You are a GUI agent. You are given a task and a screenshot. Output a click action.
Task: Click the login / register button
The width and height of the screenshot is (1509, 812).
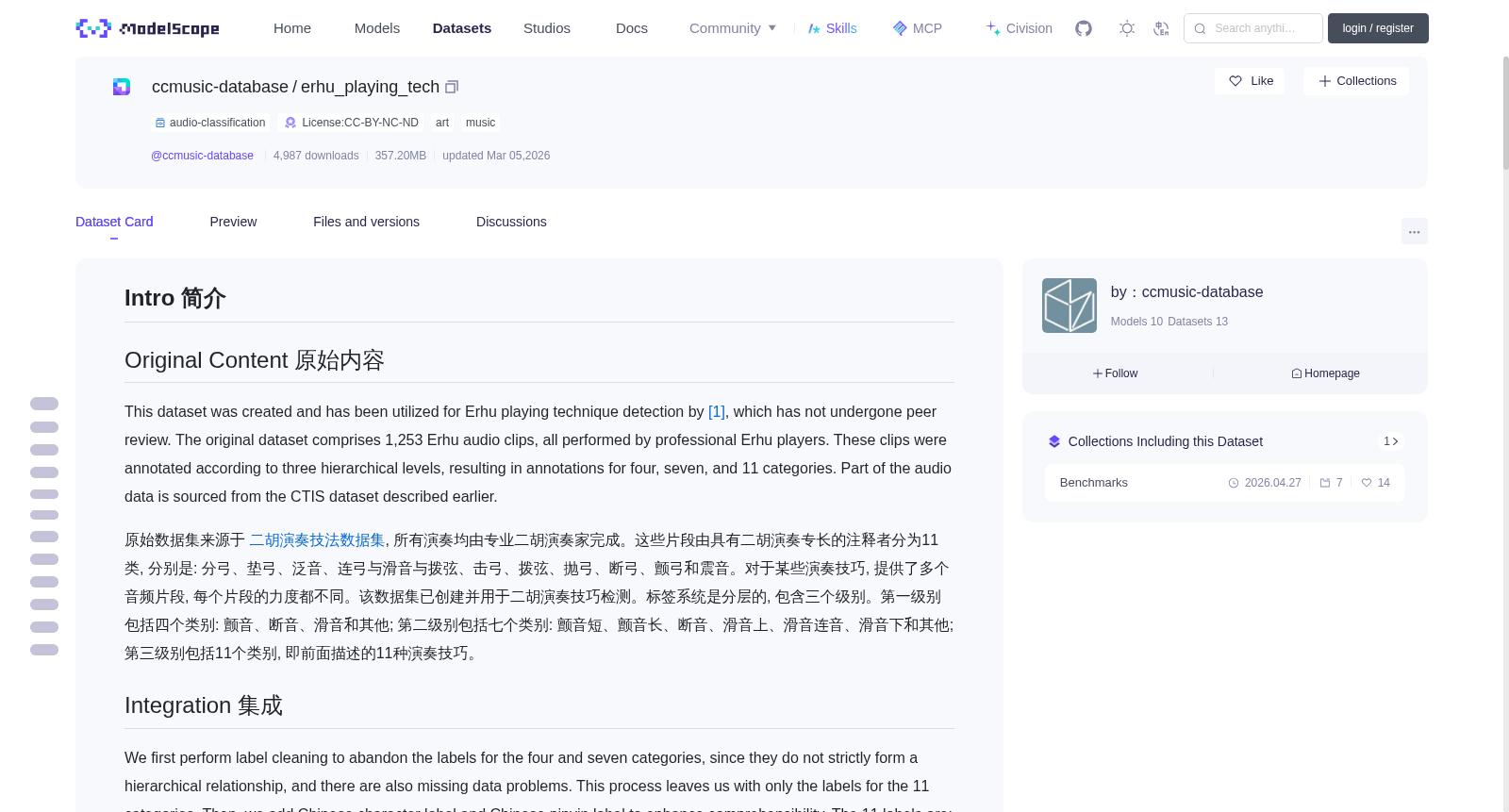[1378, 28]
